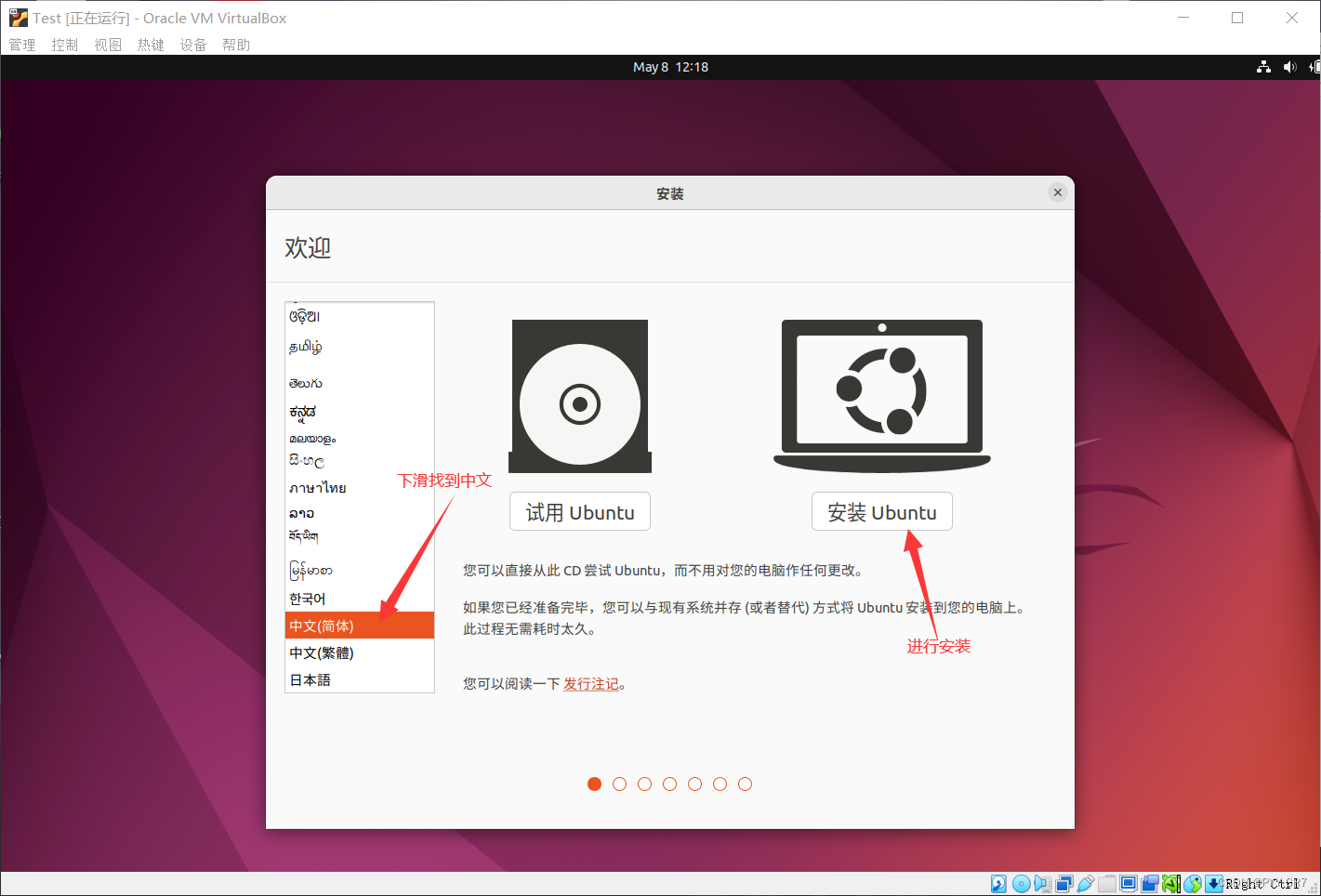The height and width of the screenshot is (896, 1321).
Task: Select ລາວ in the language list
Action: click(x=360, y=513)
